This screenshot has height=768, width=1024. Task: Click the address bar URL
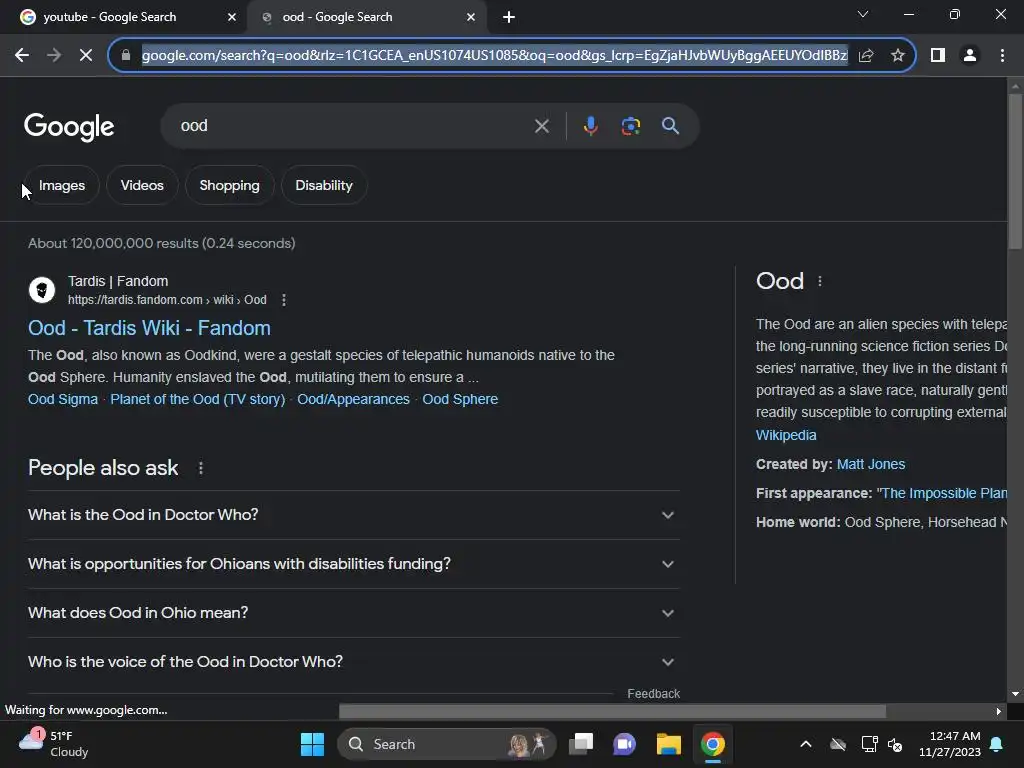(x=494, y=56)
